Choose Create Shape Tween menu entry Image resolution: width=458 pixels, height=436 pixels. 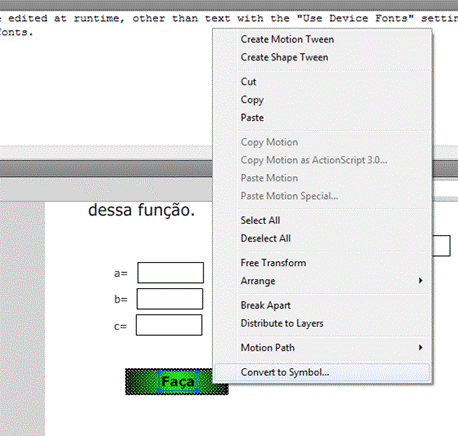(322, 57)
